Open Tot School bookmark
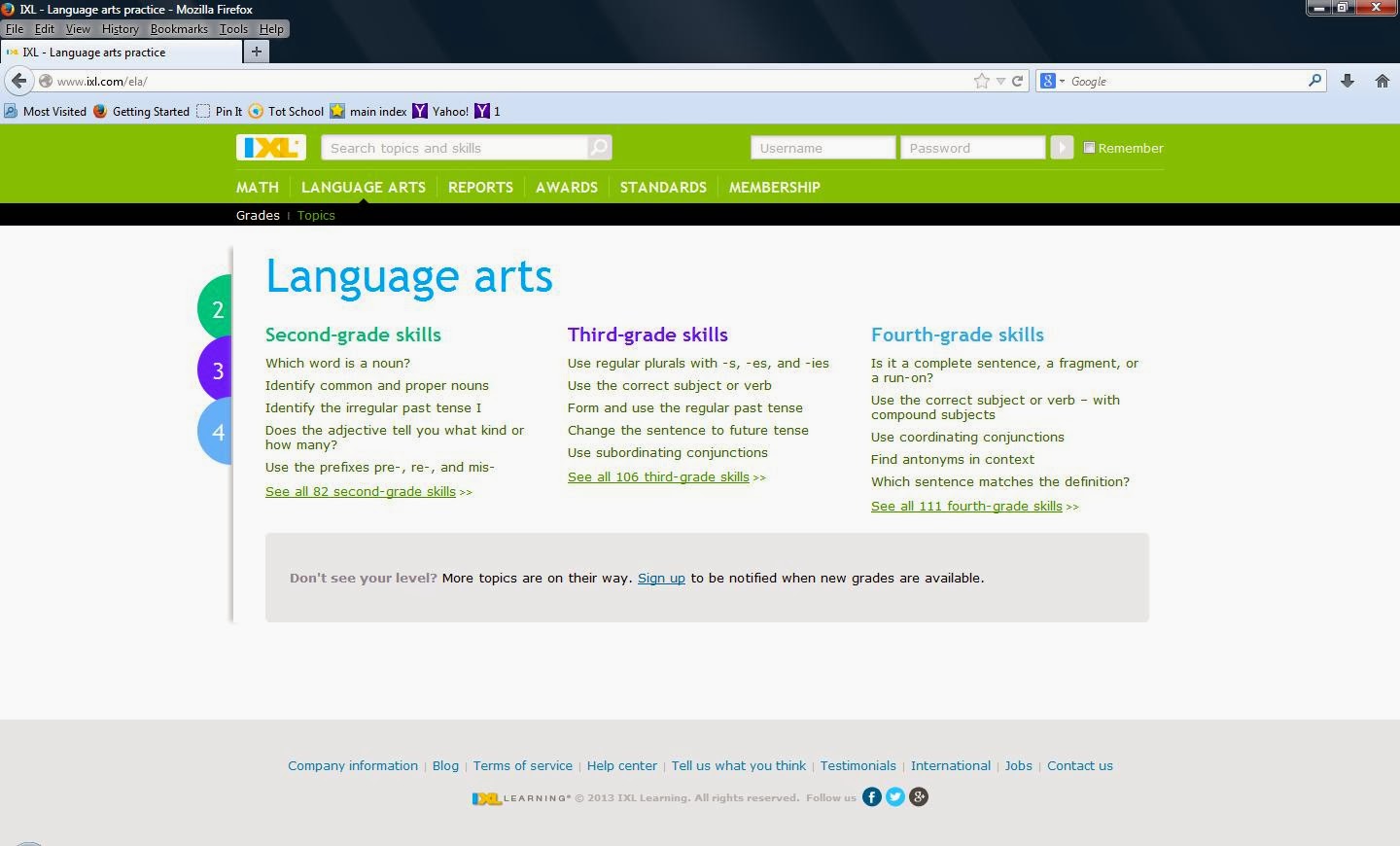Screen dimensions: 1400x846 (x=286, y=112)
